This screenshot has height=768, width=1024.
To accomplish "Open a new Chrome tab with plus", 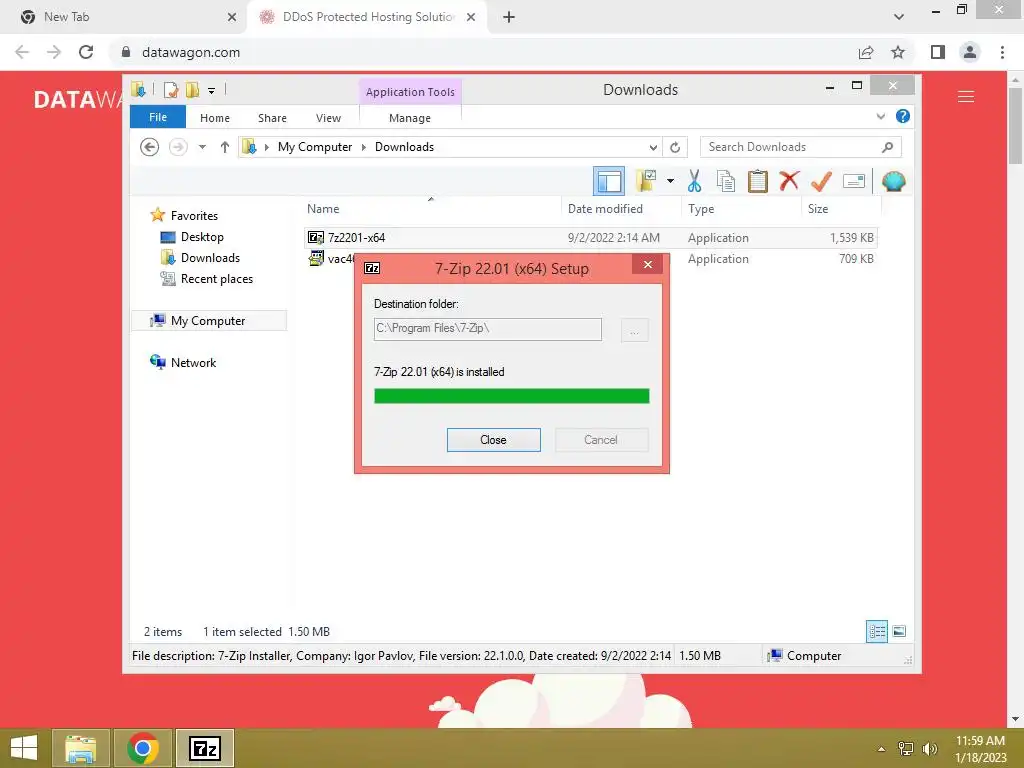I will coord(509,17).
